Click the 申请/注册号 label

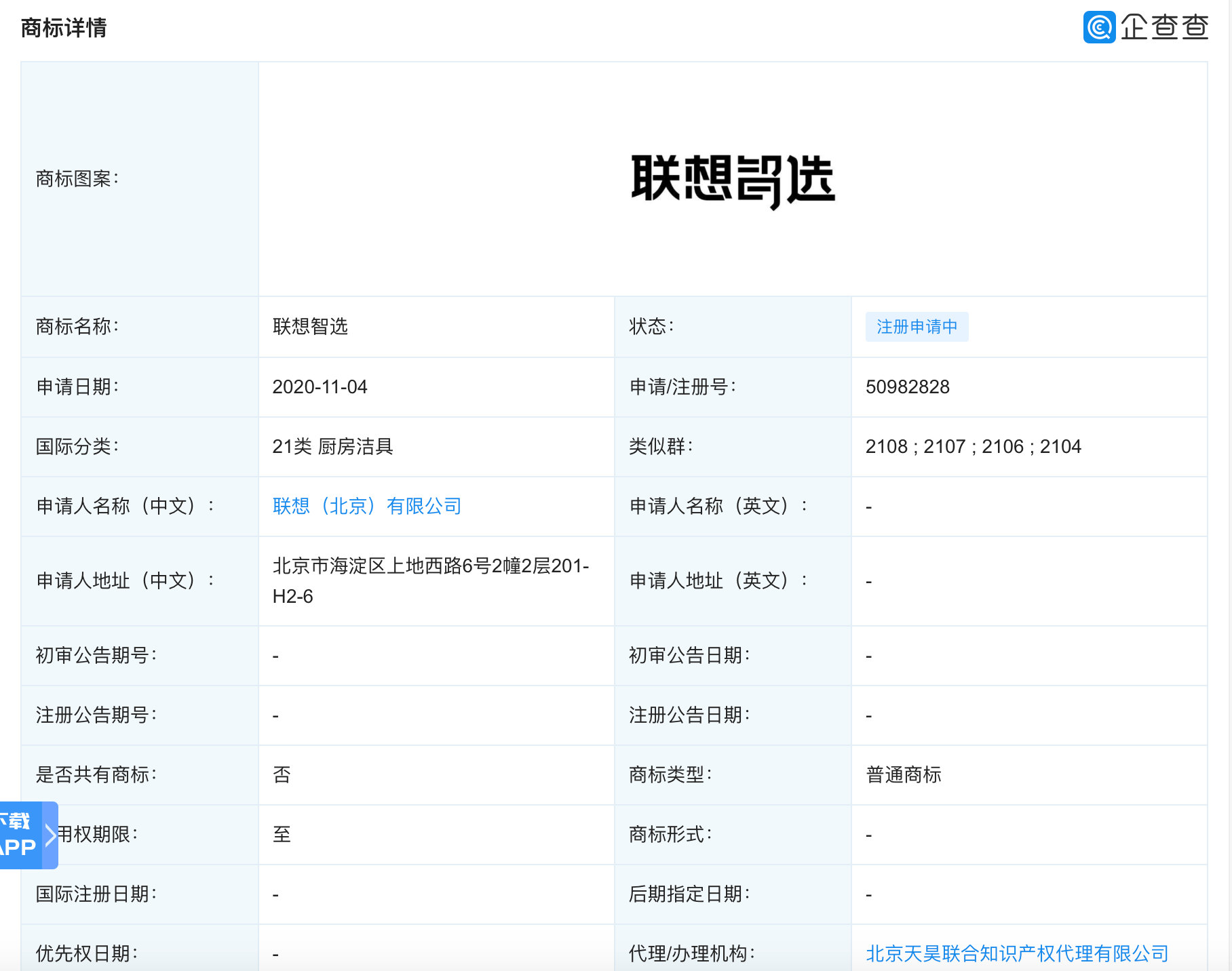pos(682,387)
